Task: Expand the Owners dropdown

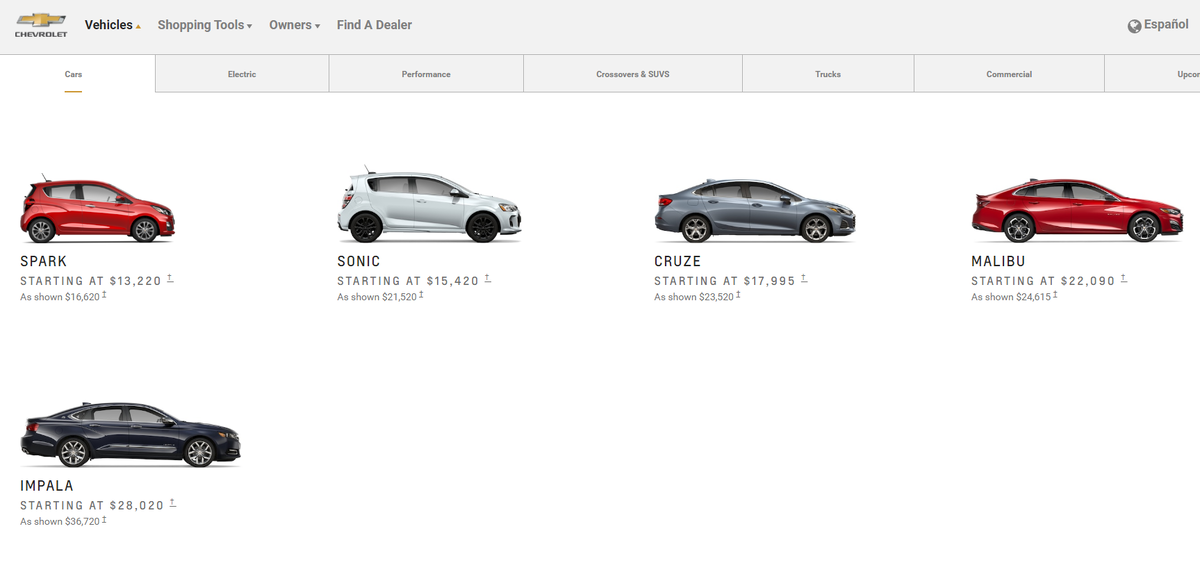Action: (293, 25)
